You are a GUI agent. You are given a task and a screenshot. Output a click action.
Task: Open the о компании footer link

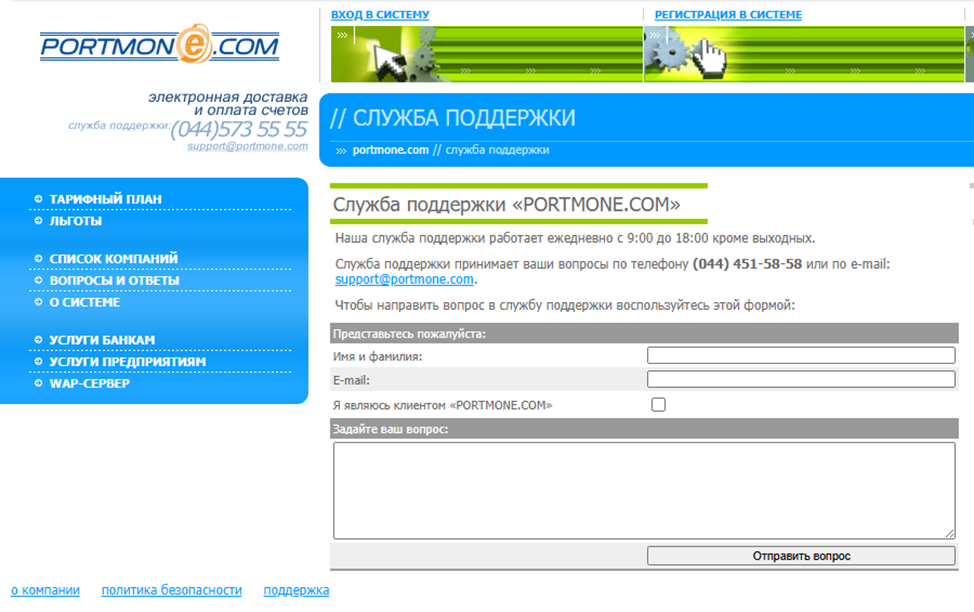point(45,590)
